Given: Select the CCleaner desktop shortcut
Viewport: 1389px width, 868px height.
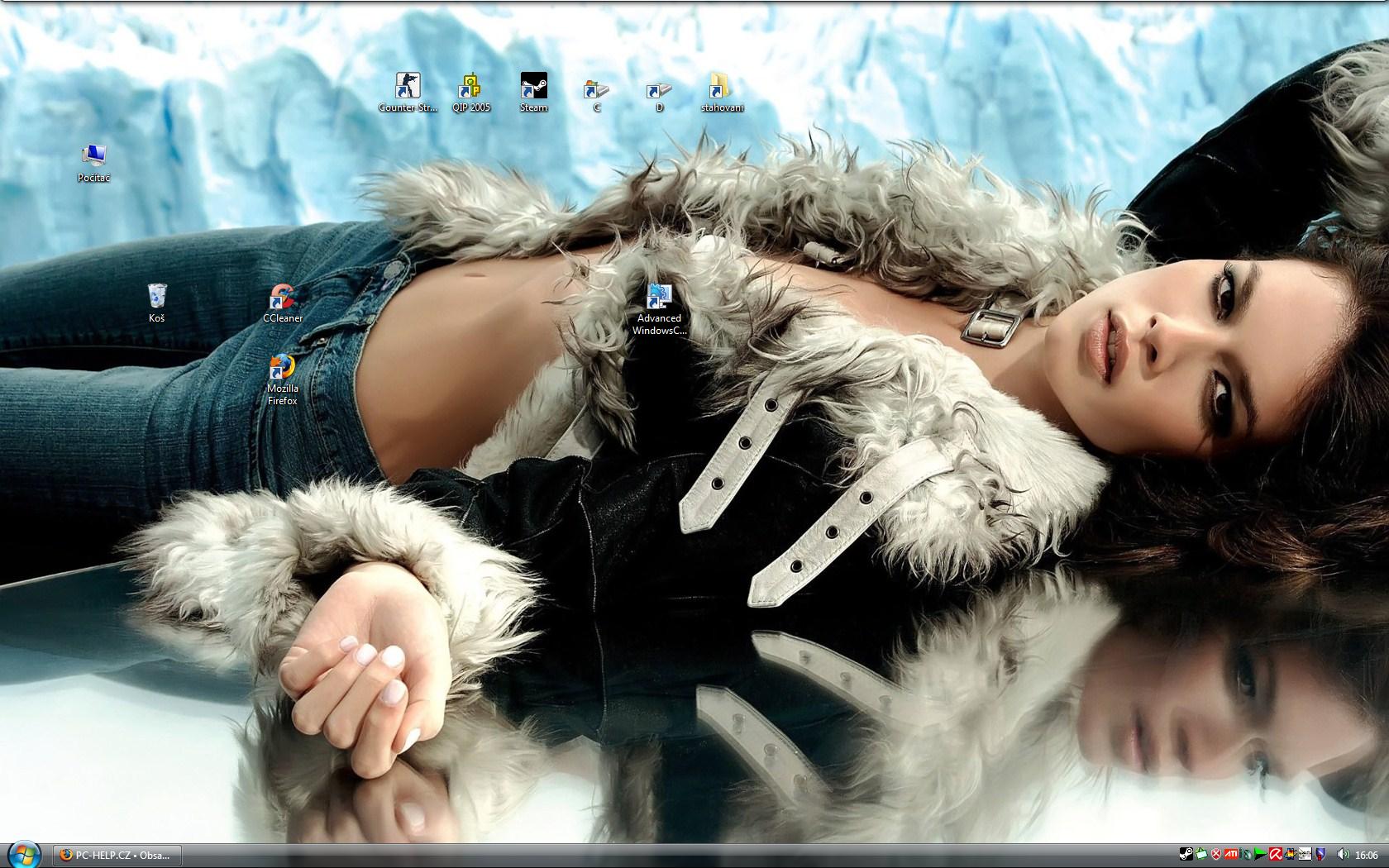Looking at the screenshot, I should [x=283, y=297].
